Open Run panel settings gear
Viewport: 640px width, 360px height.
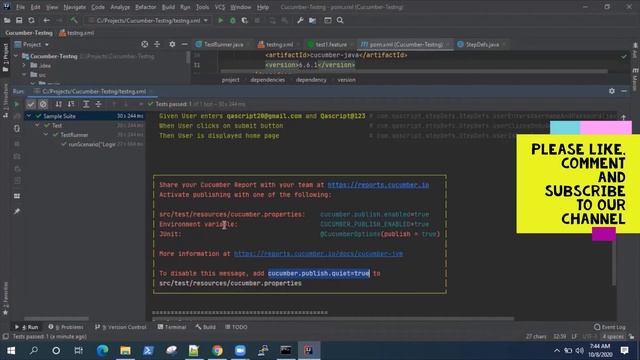[x=612, y=91]
